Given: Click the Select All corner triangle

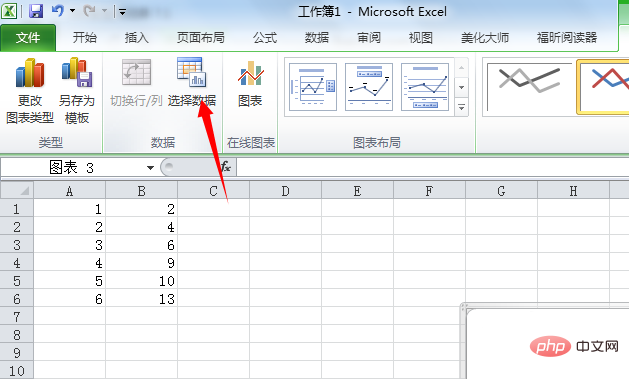Looking at the screenshot, I should pos(17,190).
